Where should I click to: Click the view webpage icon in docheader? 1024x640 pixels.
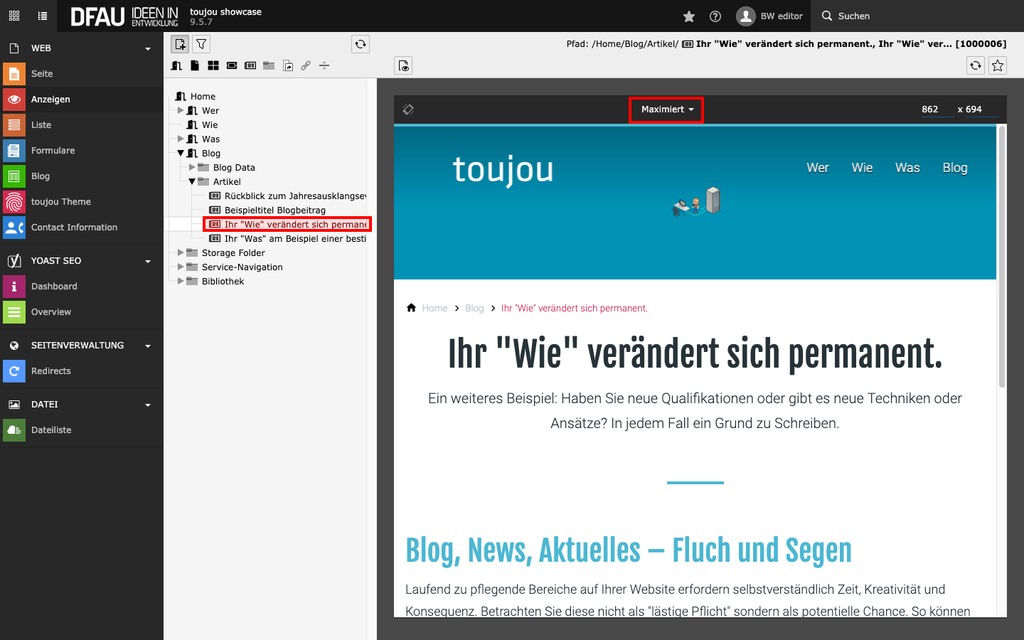403,66
